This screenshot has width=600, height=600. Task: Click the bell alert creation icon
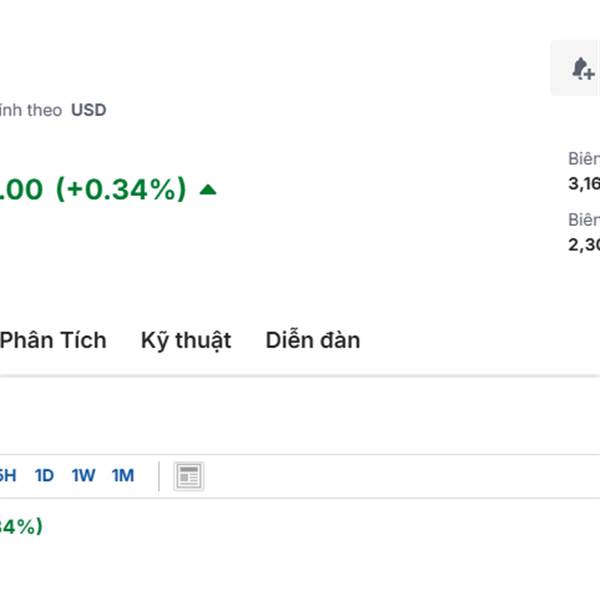click(x=582, y=69)
